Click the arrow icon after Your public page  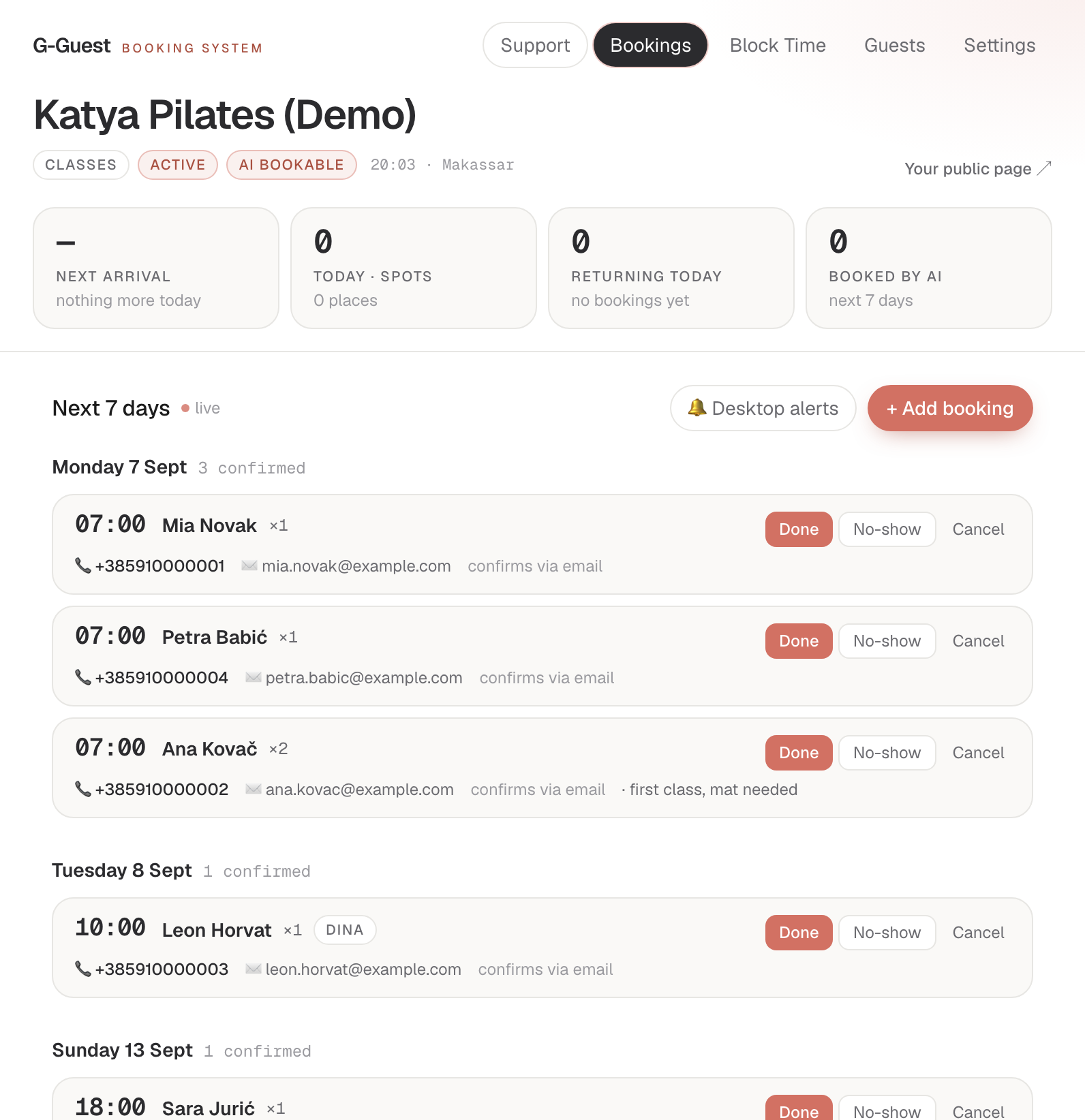point(1044,168)
